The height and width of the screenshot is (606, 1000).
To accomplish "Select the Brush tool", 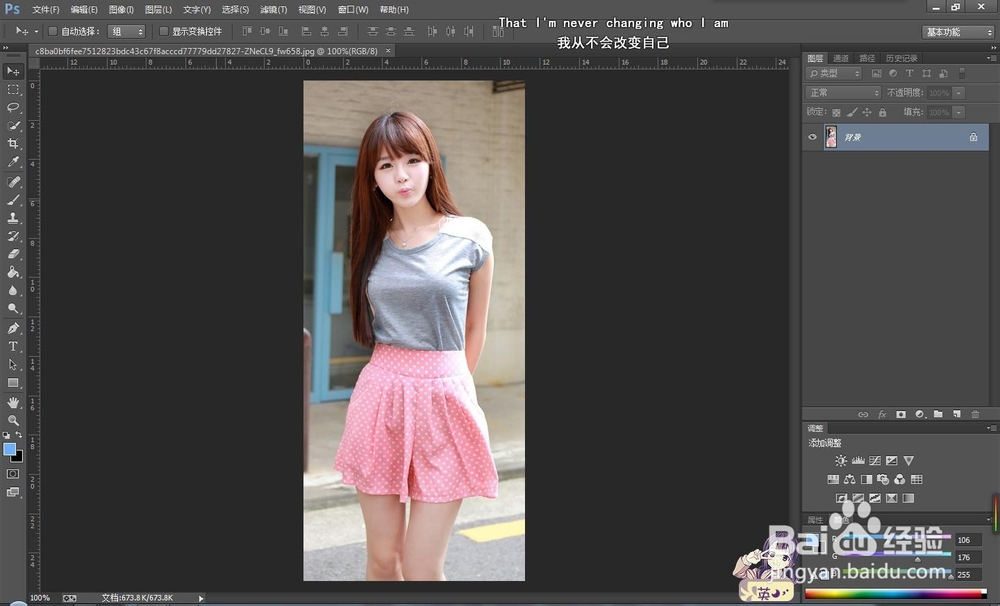I will (x=13, y=200).
